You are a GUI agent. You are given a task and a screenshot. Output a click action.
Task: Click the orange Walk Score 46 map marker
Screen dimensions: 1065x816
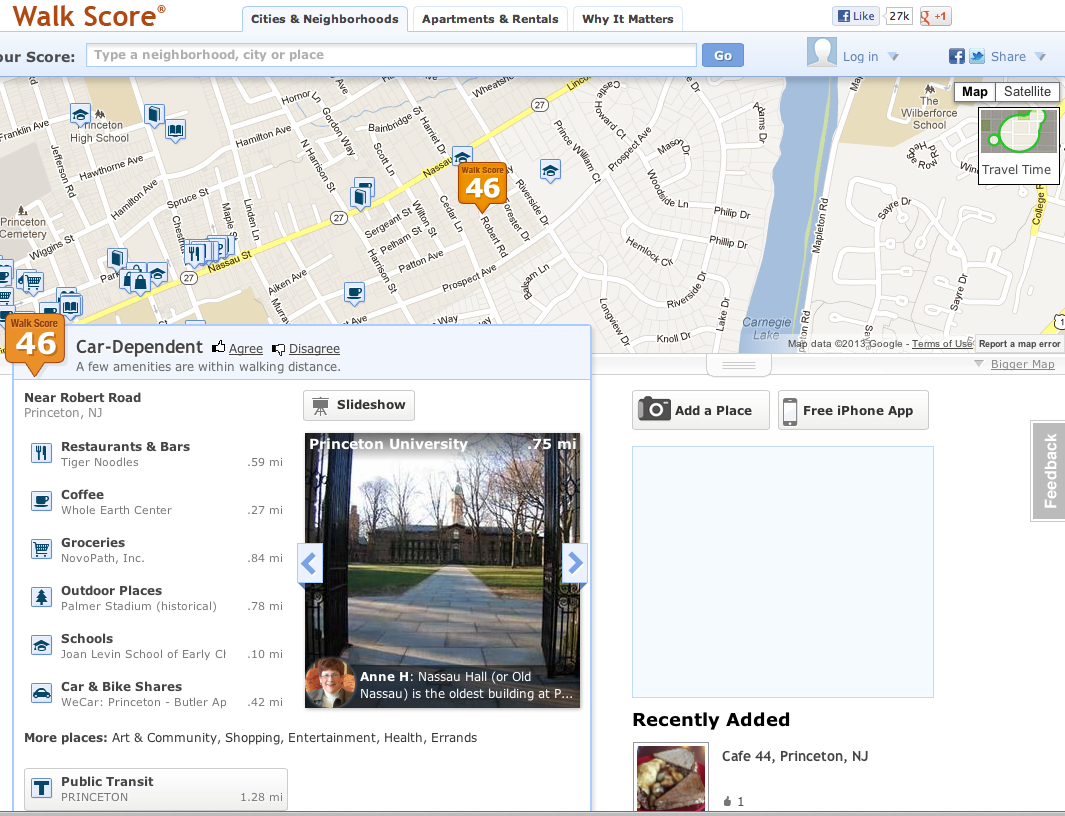click(x=482, y=185)
